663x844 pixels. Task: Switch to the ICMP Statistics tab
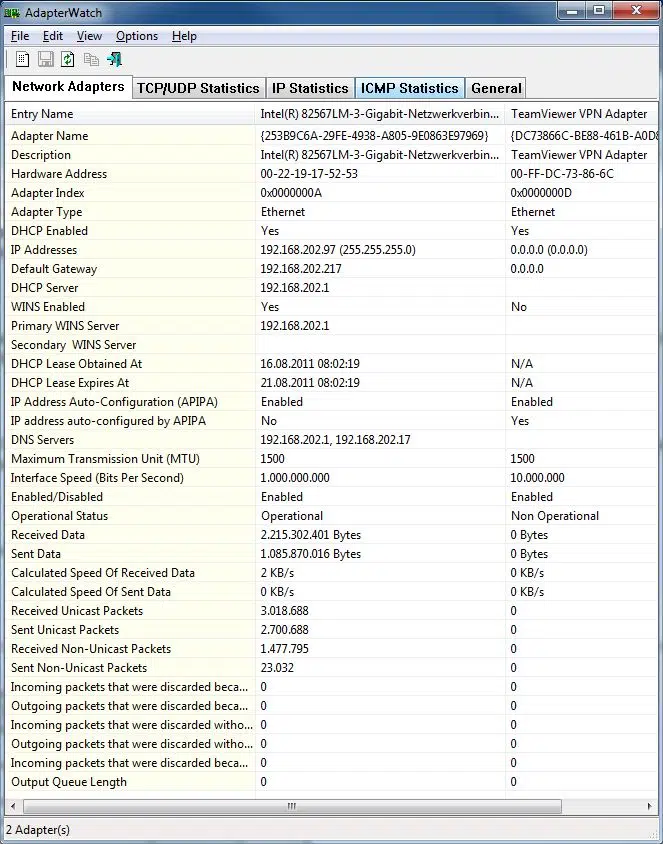tap(410, 88)
